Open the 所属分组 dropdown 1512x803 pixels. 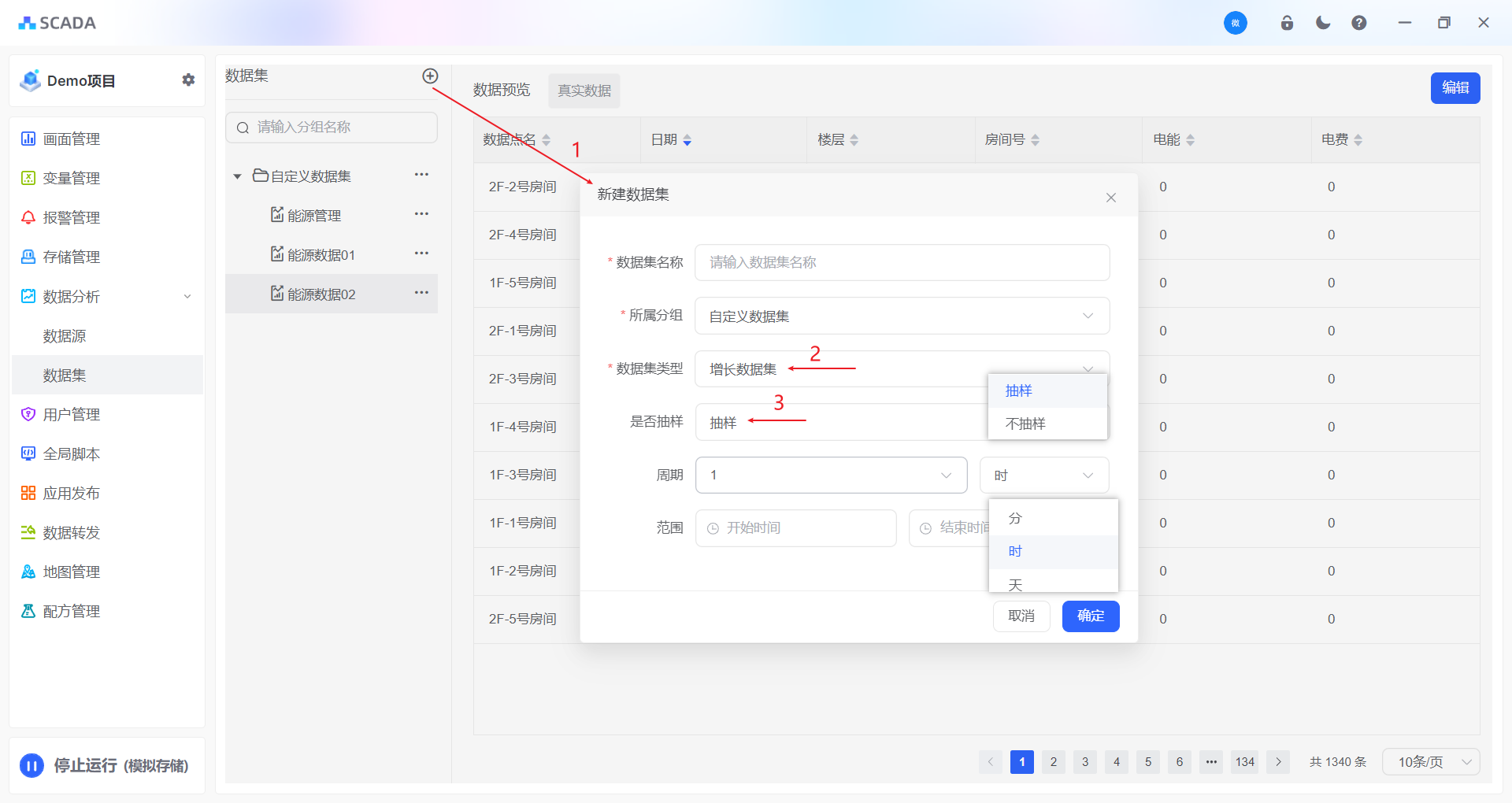click(902, 316)
